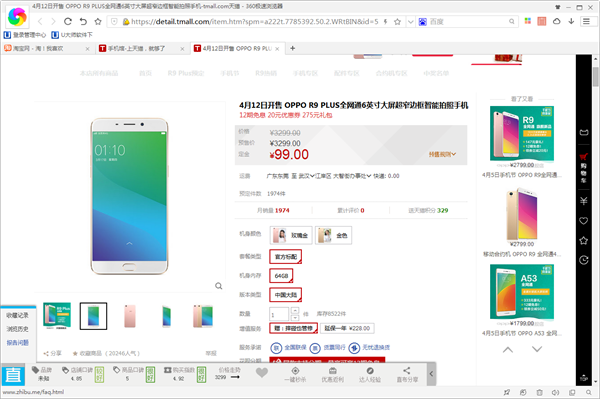The width and height of the screenshot is (600, 399).
Task: Show previous recommended items with the up chevron
Action: [508, 349]
